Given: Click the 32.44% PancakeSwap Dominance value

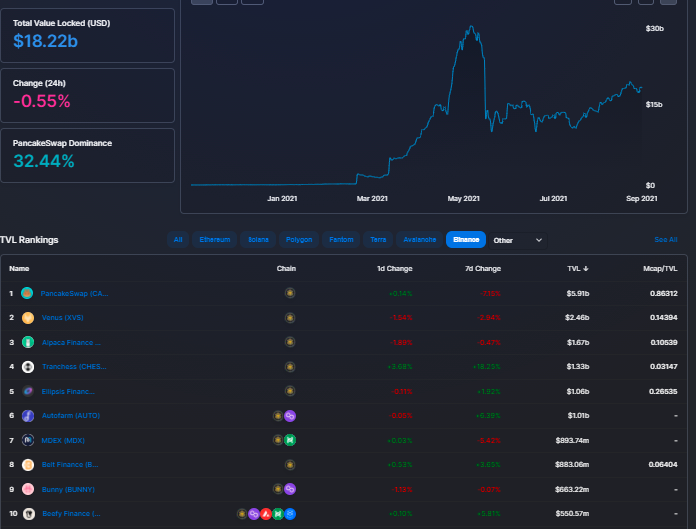Looking at the screenshot, I should [44, 161].
